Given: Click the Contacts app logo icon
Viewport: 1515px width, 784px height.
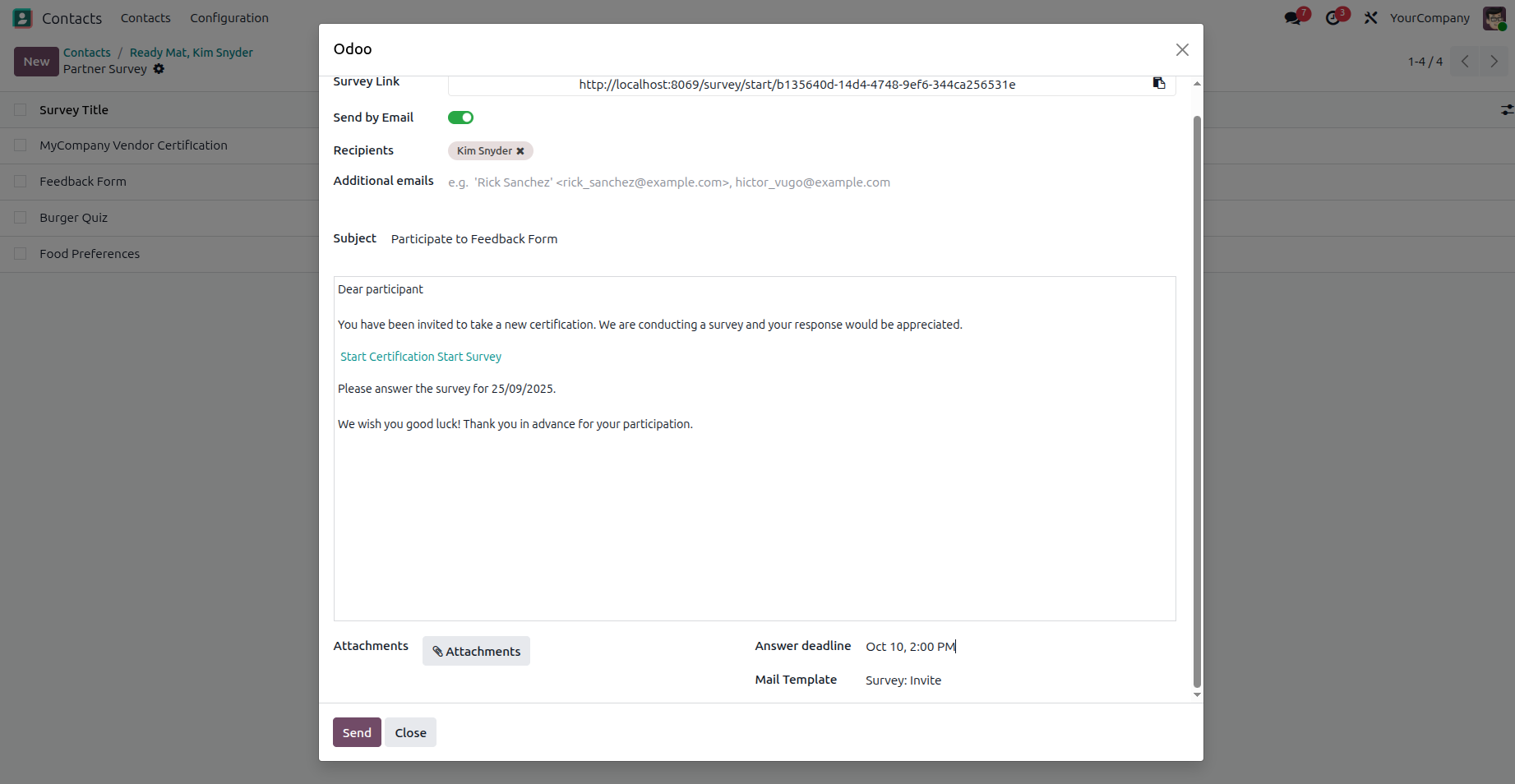Looking at the screenshot, I should (22, 18).
